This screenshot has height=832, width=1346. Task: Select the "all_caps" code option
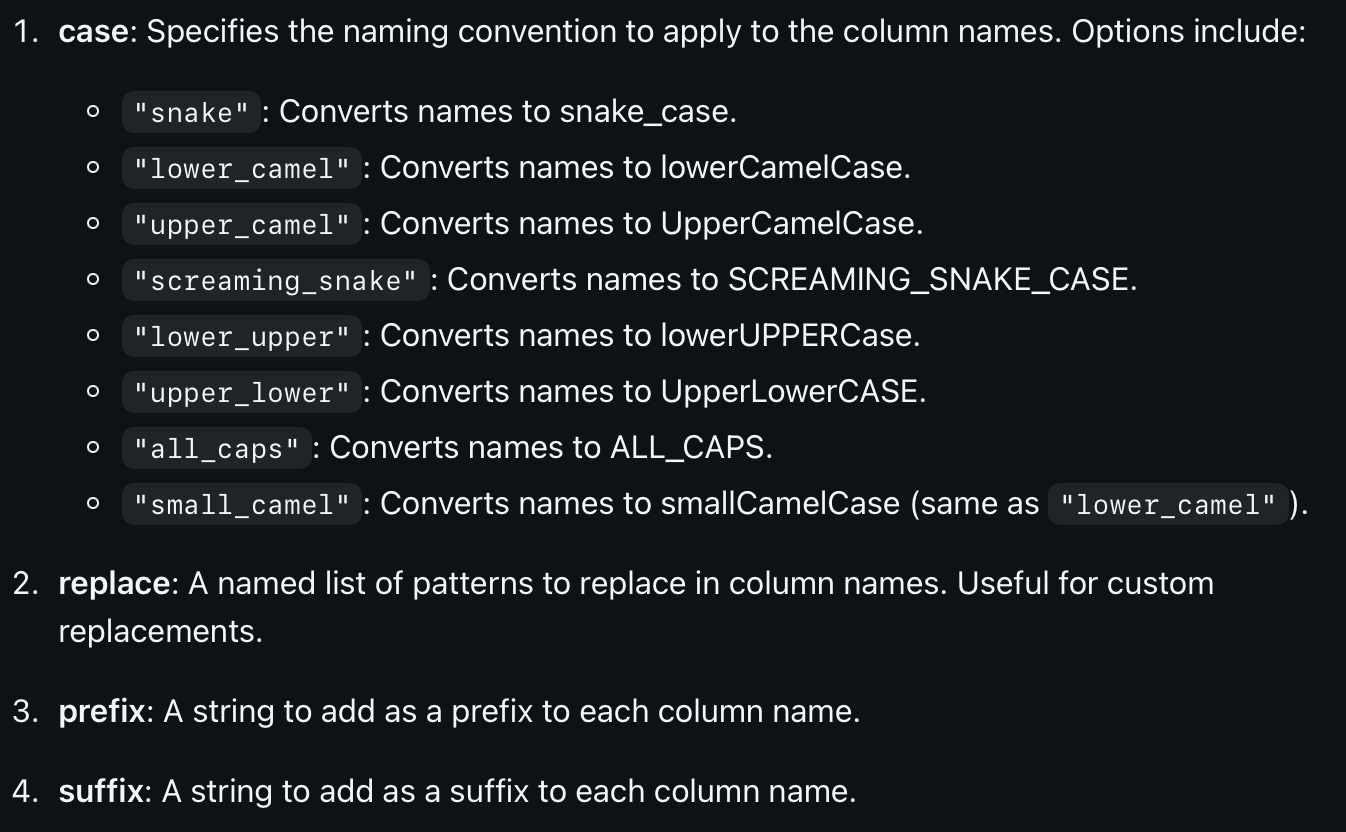pos(216,449)
